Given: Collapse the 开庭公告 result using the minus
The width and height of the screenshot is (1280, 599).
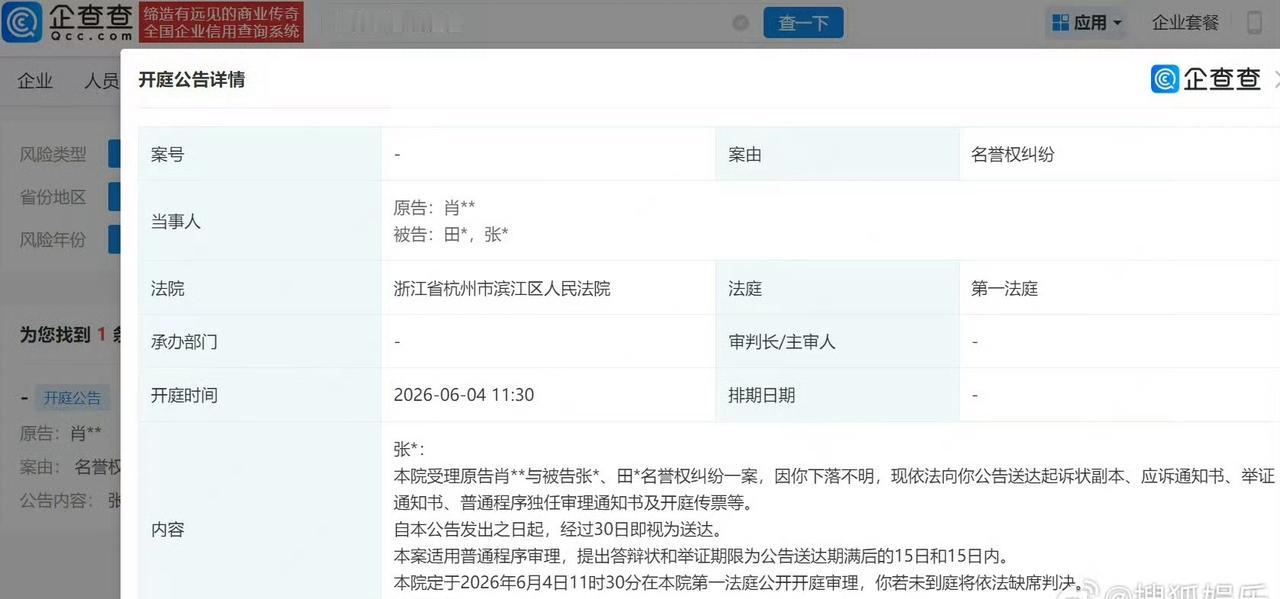Looking at the screenshot, I should (x=24, y=397).
